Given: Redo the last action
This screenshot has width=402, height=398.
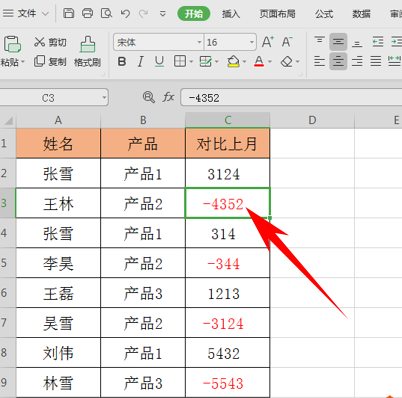Looking at the screenshot, I should [144, 14].
